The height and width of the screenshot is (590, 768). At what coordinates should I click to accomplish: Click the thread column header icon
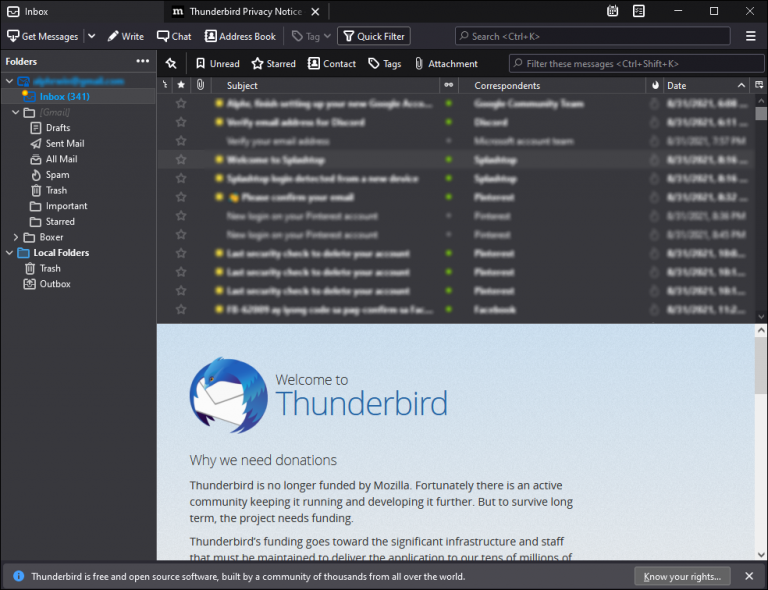point(165,85)
